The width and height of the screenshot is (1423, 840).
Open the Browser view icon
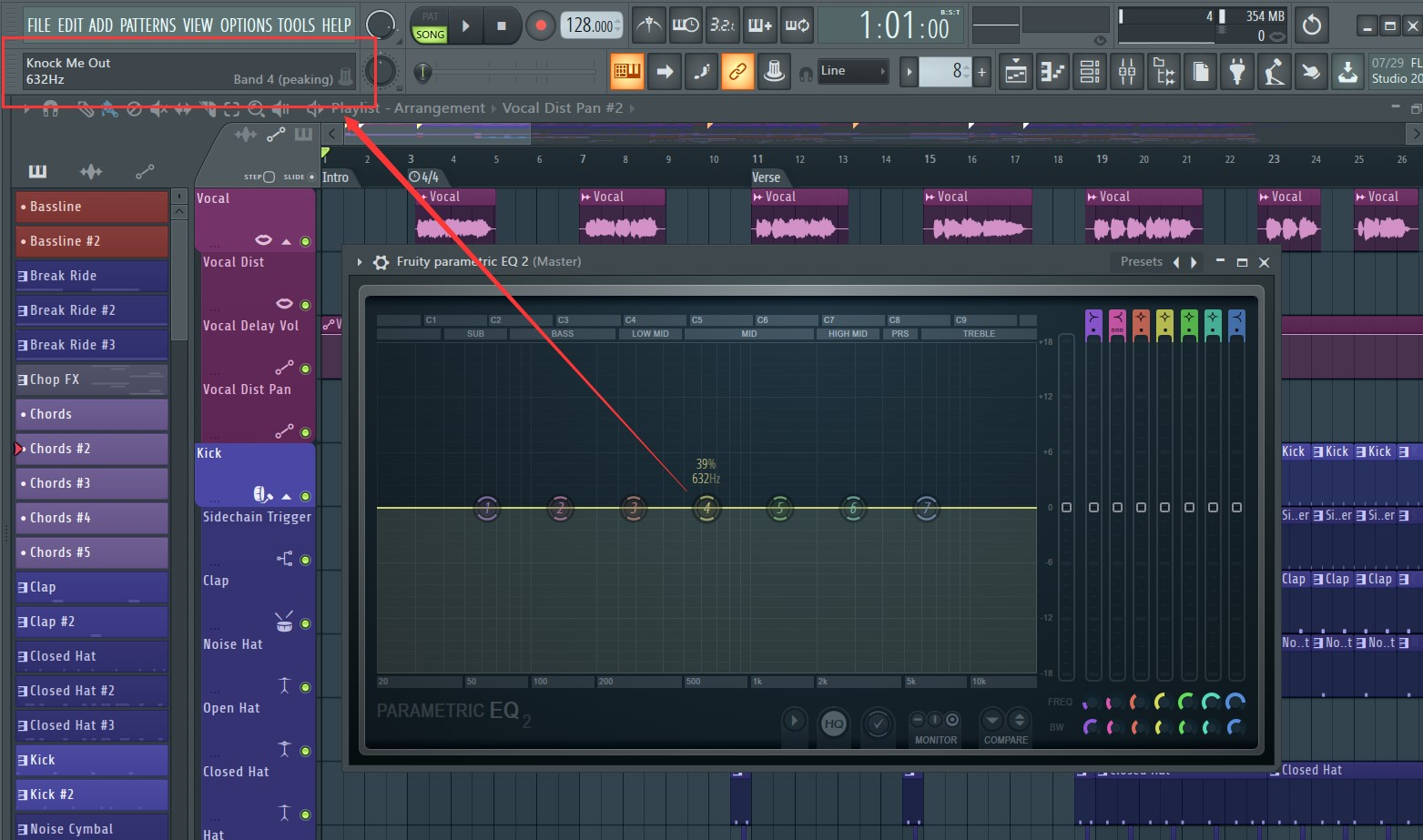[x=1164, y=71]
